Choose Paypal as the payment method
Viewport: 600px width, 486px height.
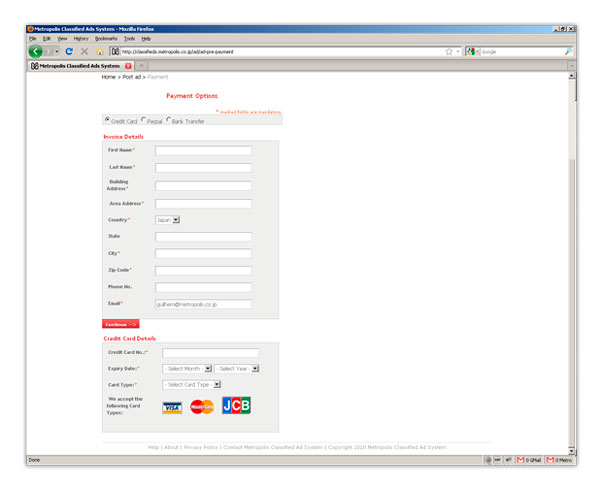[x=144, y=120]
